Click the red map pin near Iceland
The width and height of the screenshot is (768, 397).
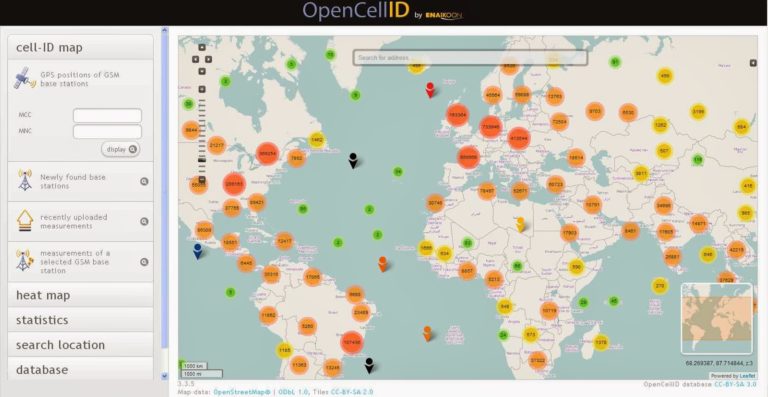pos(430,90)
